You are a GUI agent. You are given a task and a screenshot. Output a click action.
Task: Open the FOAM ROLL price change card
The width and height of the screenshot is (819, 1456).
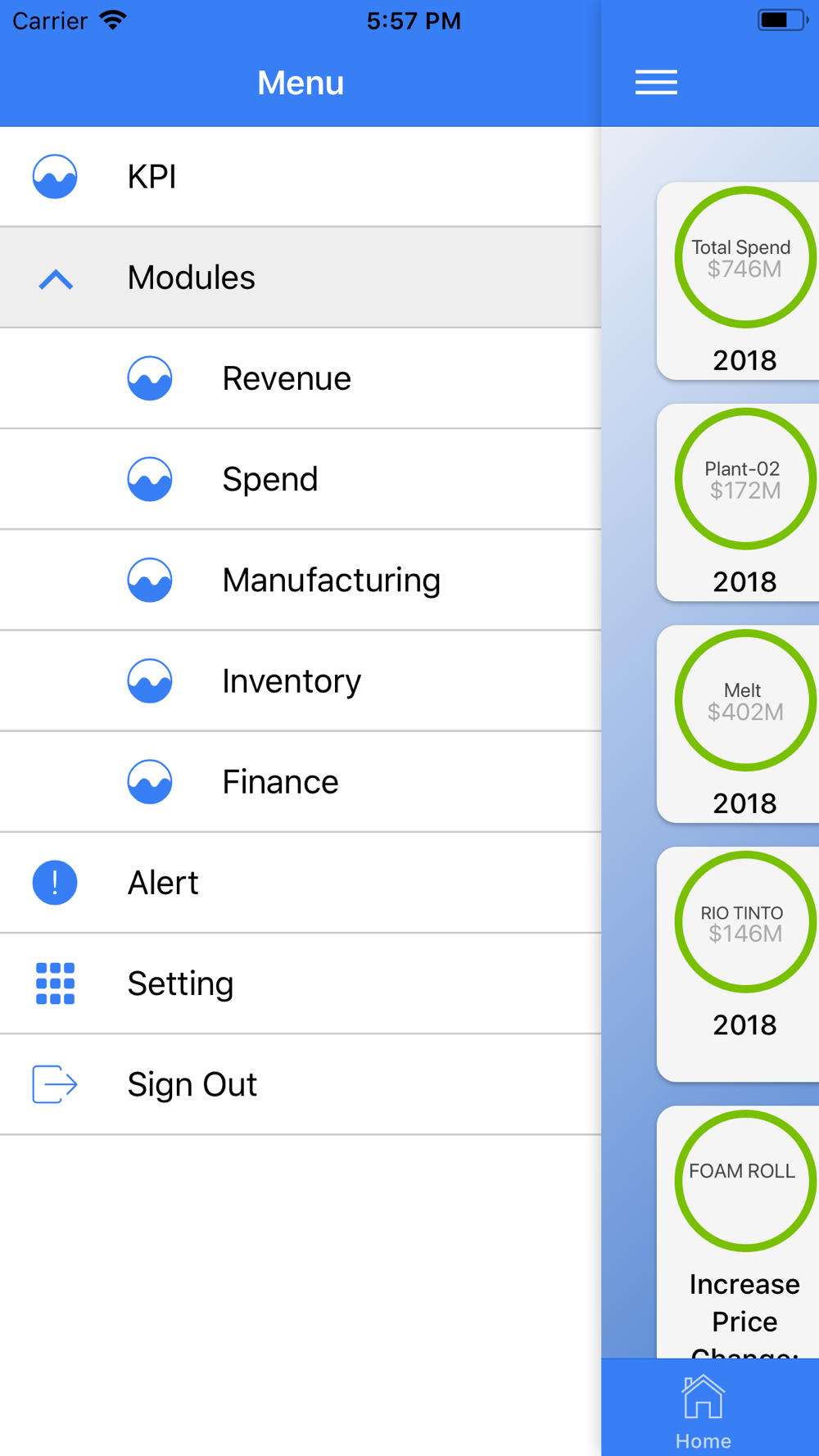tap(738, 1232)
